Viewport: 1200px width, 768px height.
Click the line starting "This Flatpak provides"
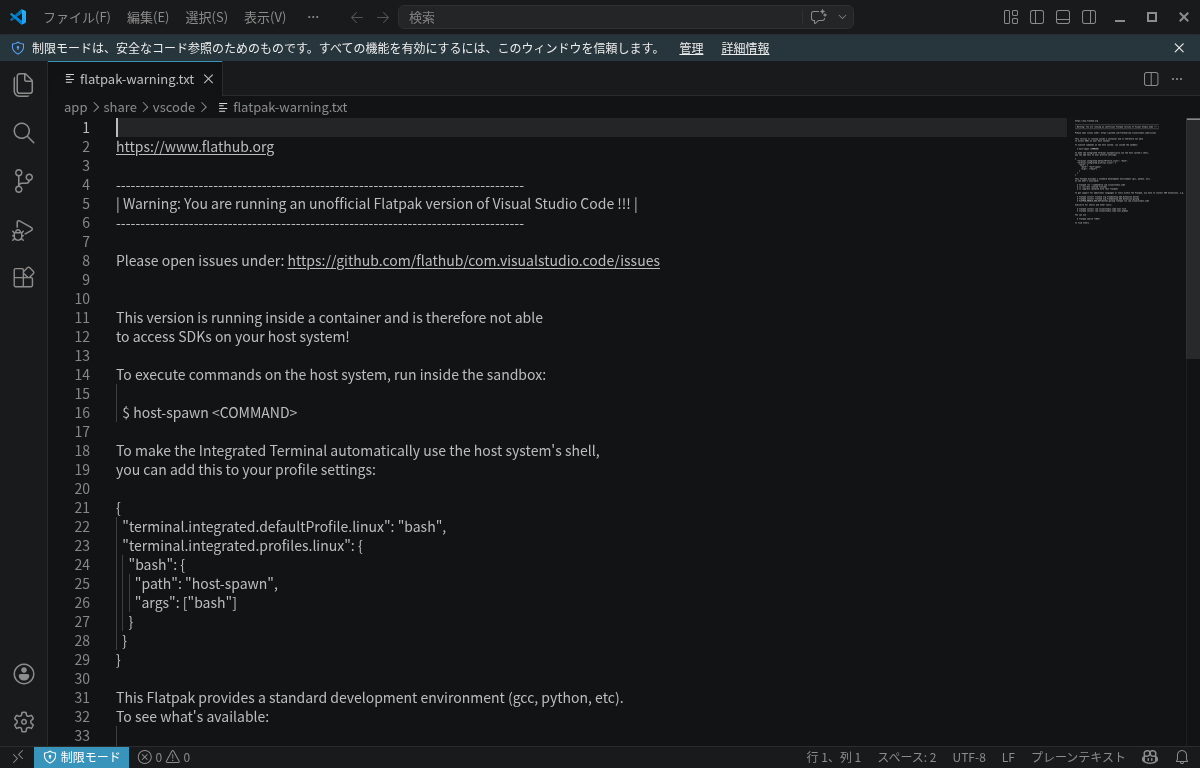pos(370,698)
